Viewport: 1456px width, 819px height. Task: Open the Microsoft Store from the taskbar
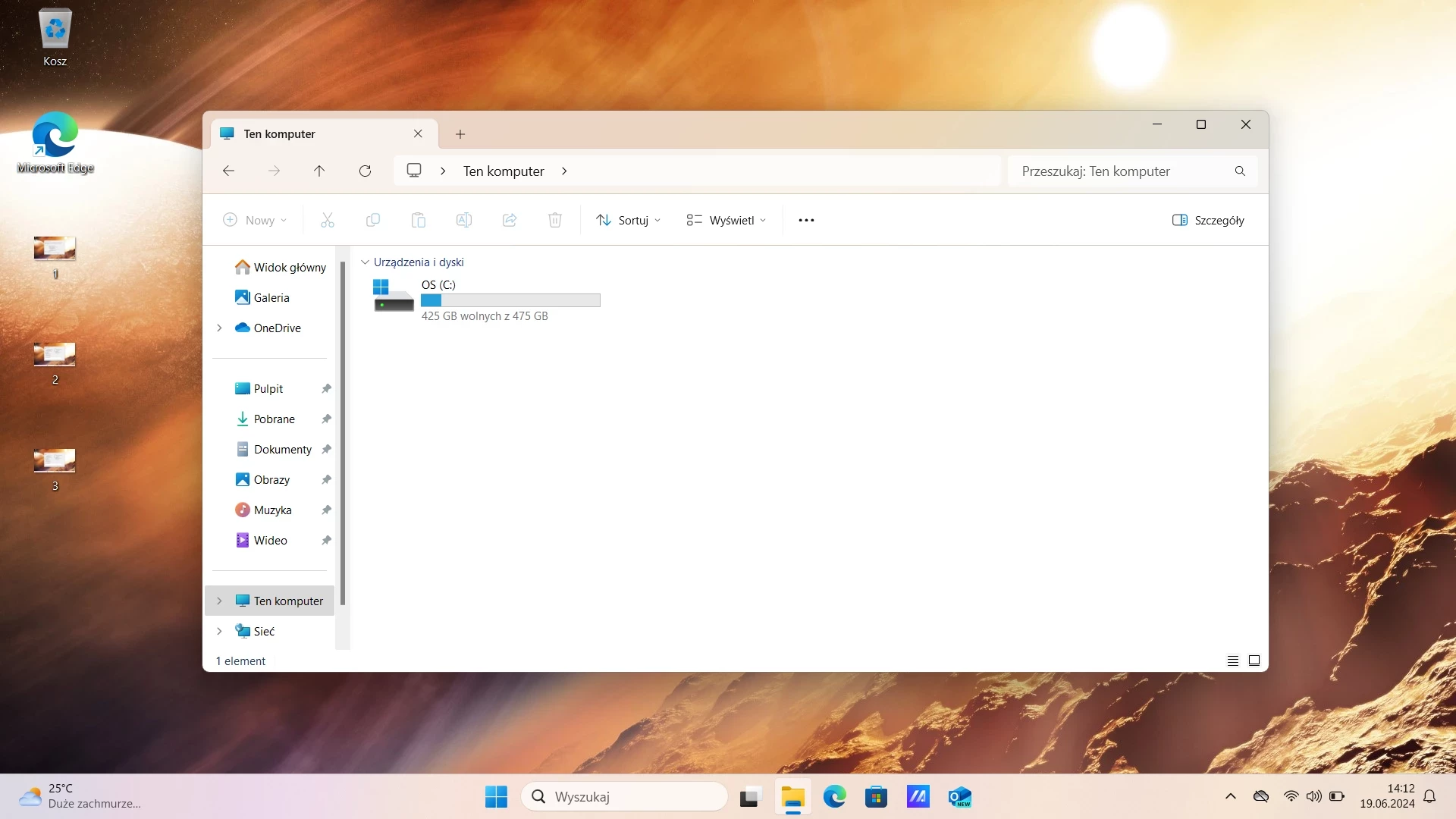click(876, 797)
